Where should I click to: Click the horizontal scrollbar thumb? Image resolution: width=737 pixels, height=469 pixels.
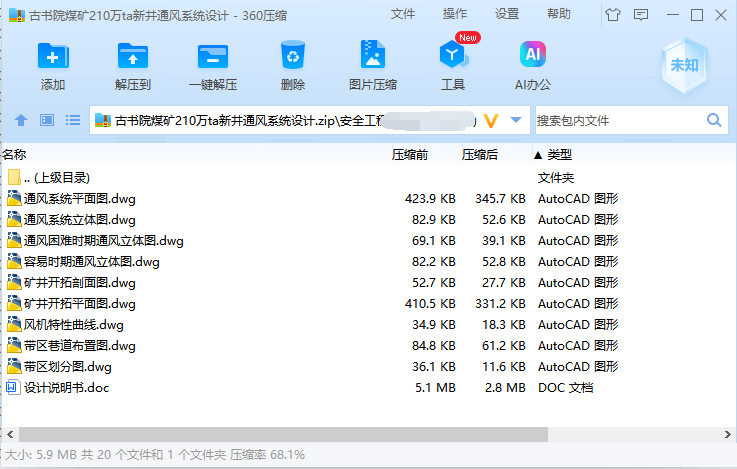coord(283,434)
